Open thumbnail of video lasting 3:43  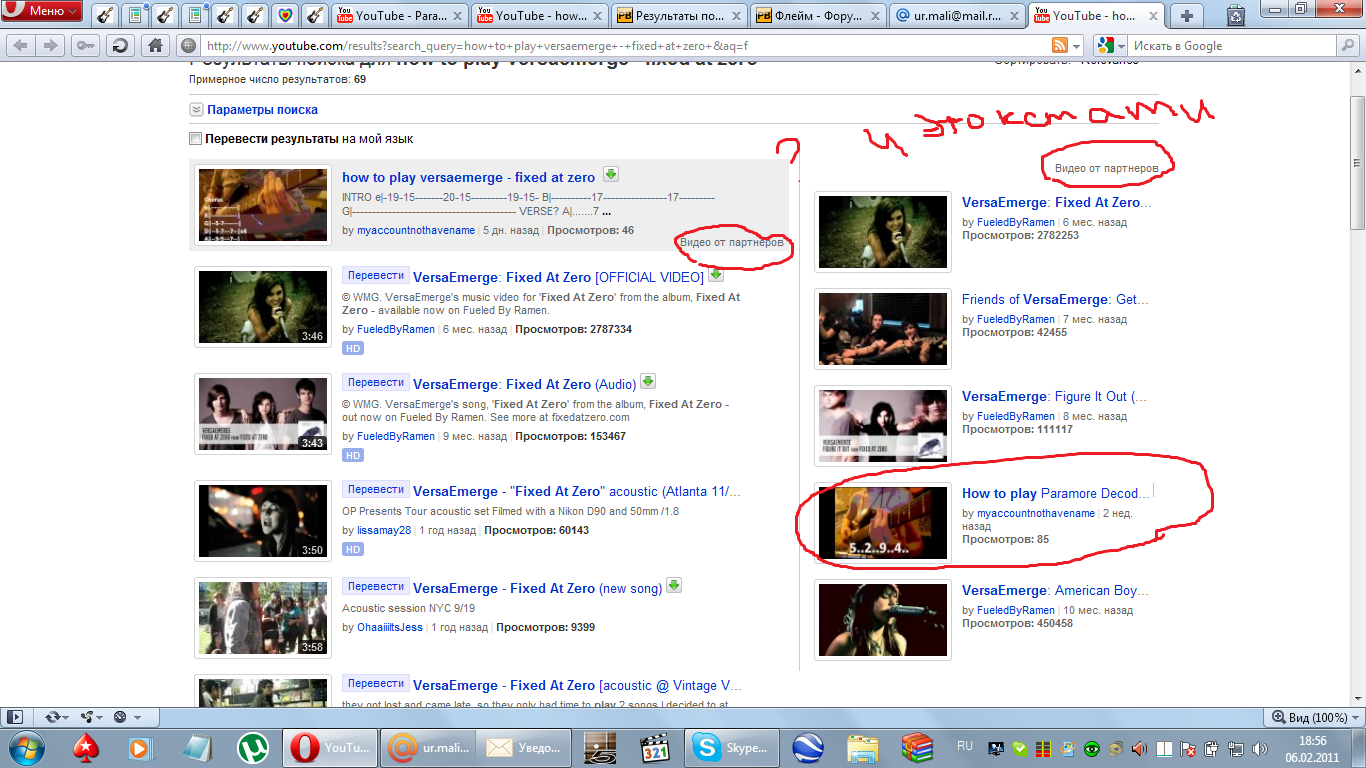click(x=263, y=414)
